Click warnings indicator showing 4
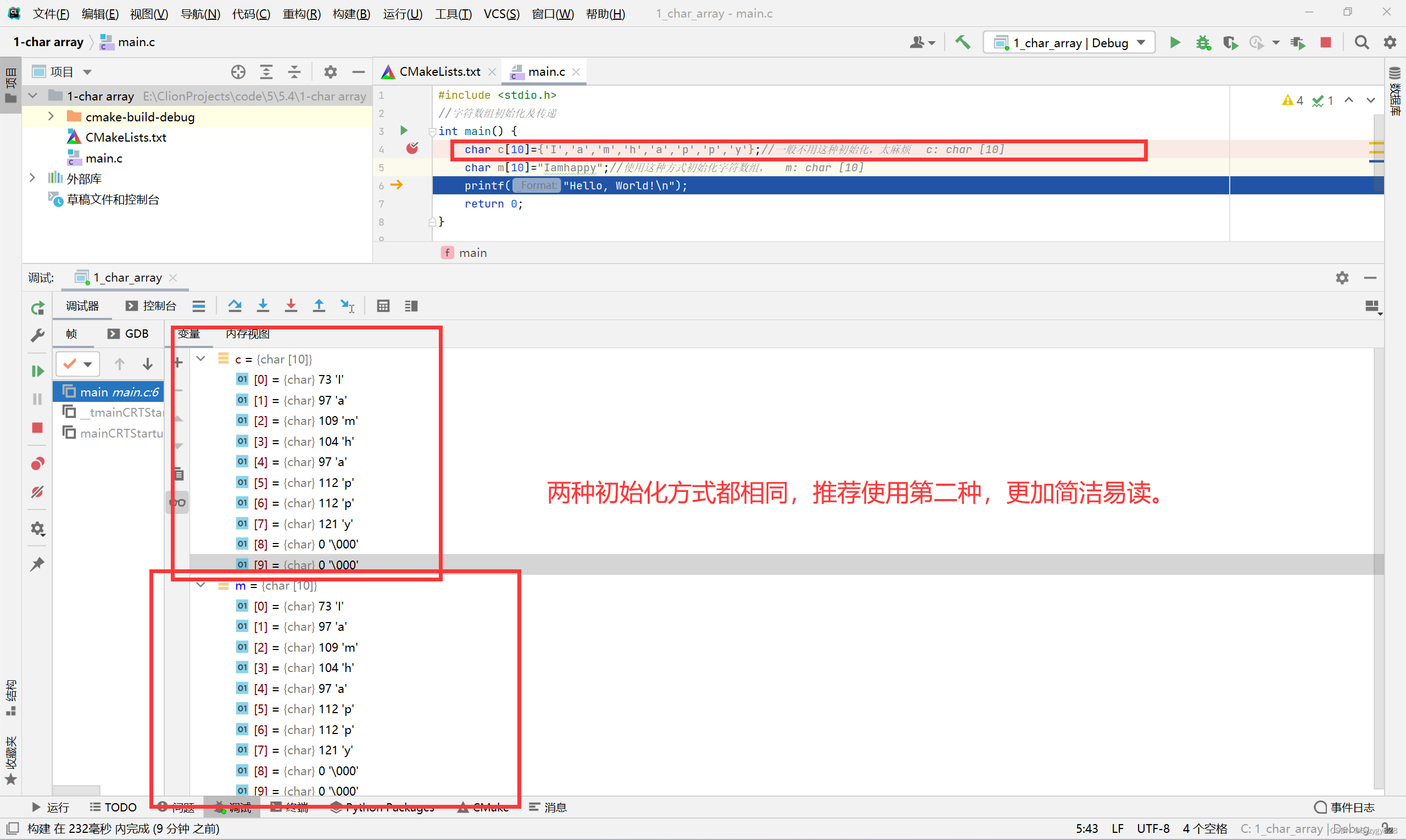The height and width of the screenshot is (840, 1406). [x=1293, y=101]
